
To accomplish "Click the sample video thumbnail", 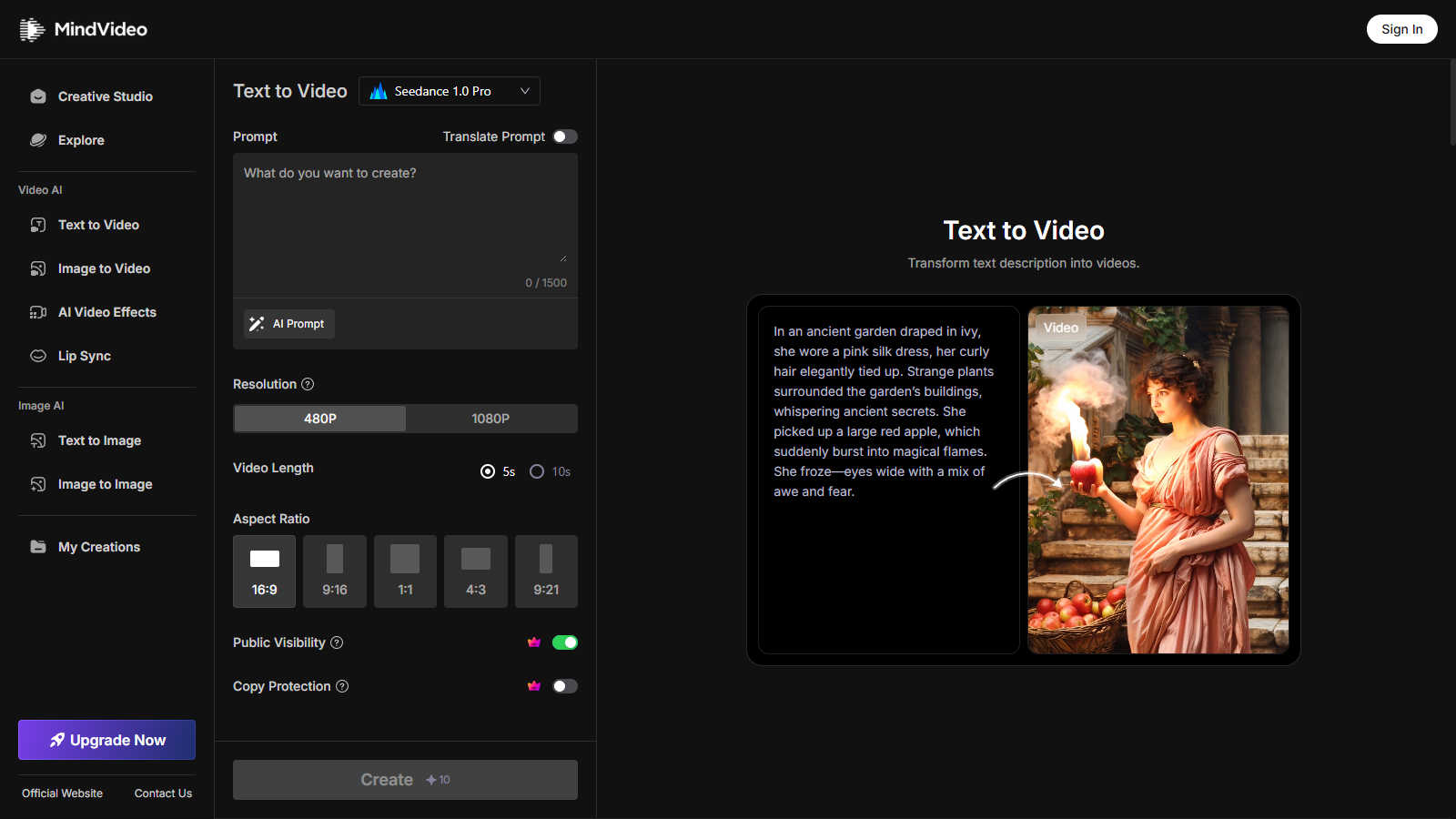I will [1158, 480].
